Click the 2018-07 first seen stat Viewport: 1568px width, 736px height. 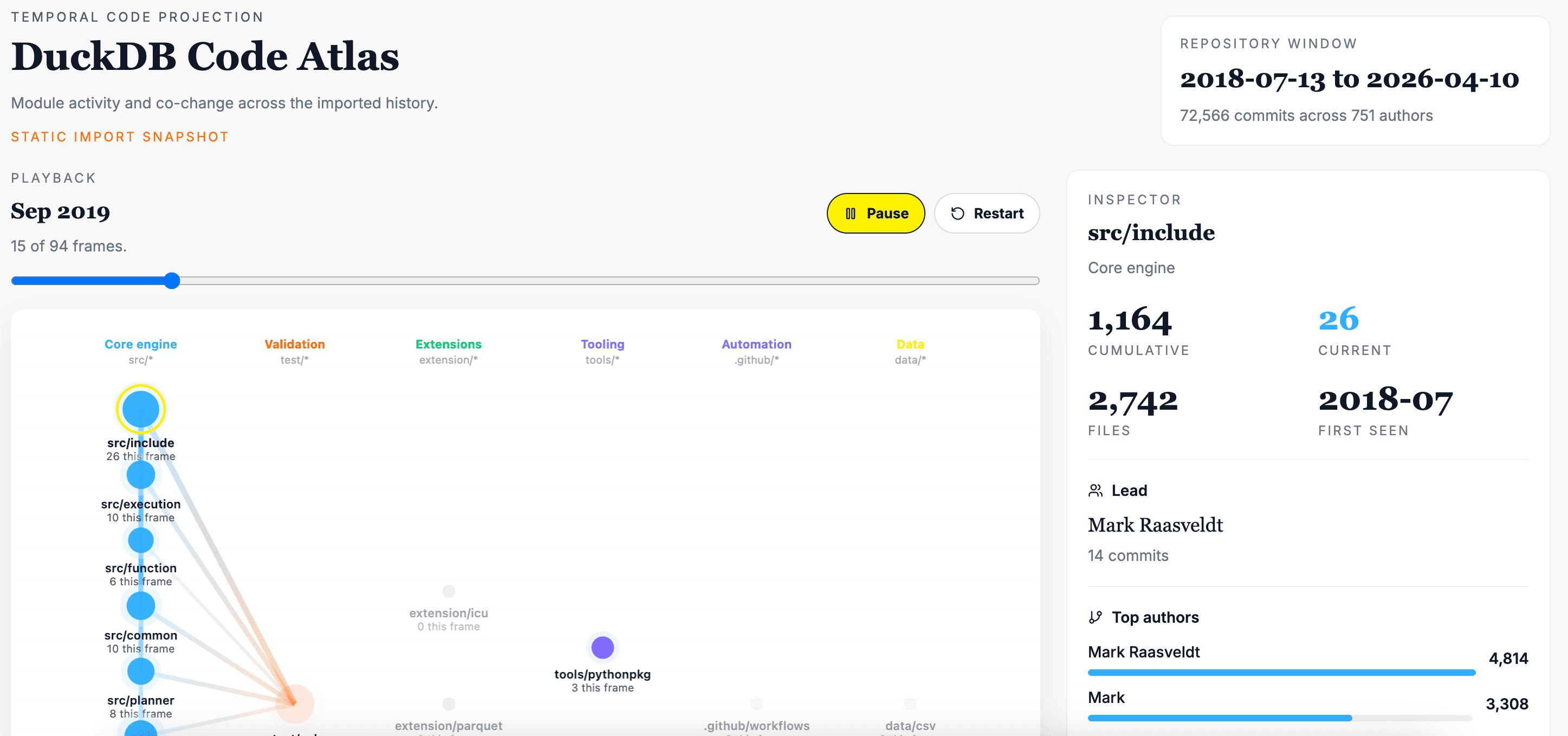pos(1385,401)
